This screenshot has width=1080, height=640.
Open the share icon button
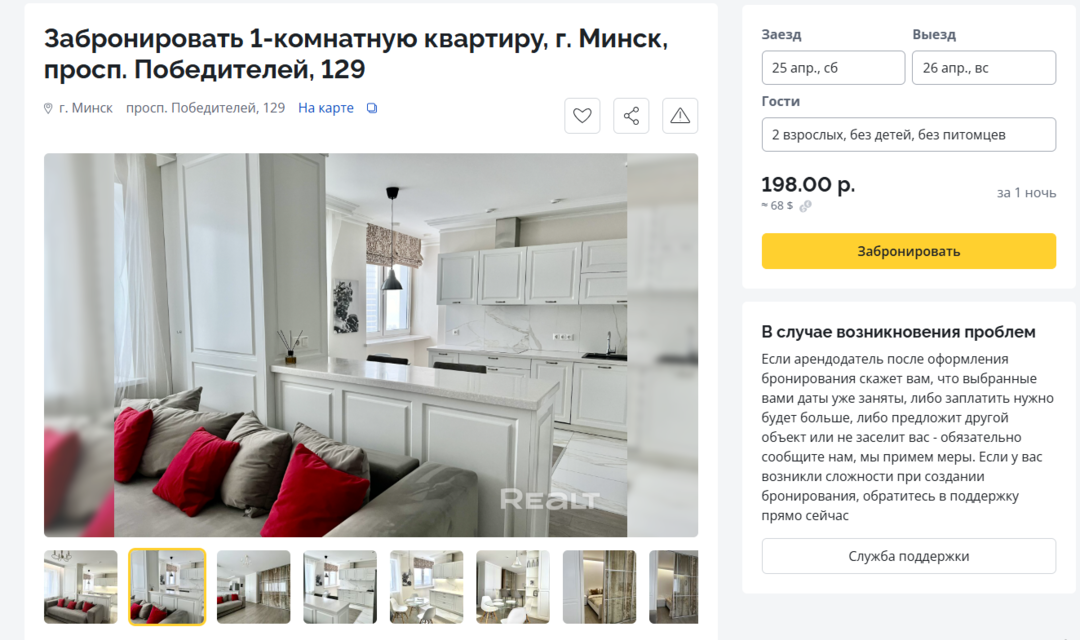(631, 116)
